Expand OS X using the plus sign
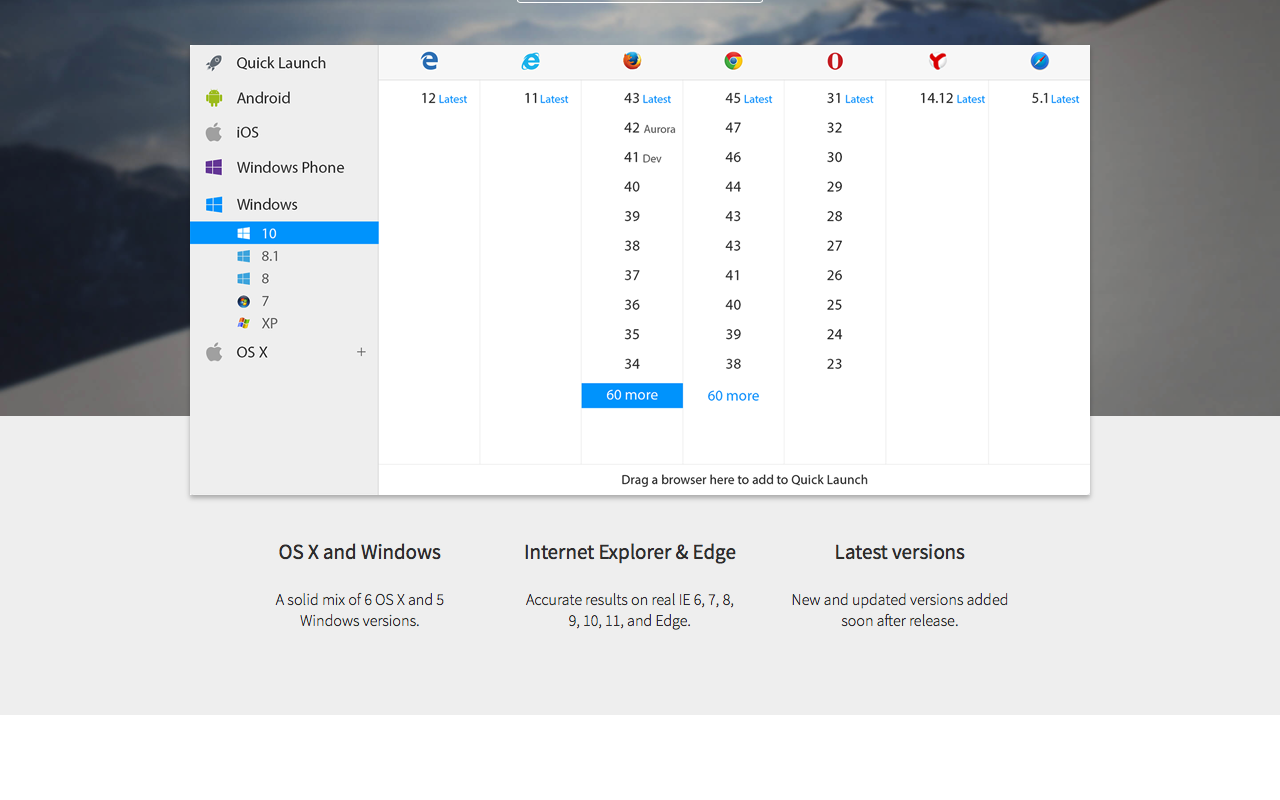Image resolution: width=1280 pixels, height=800 pixels. click(361, 352)
